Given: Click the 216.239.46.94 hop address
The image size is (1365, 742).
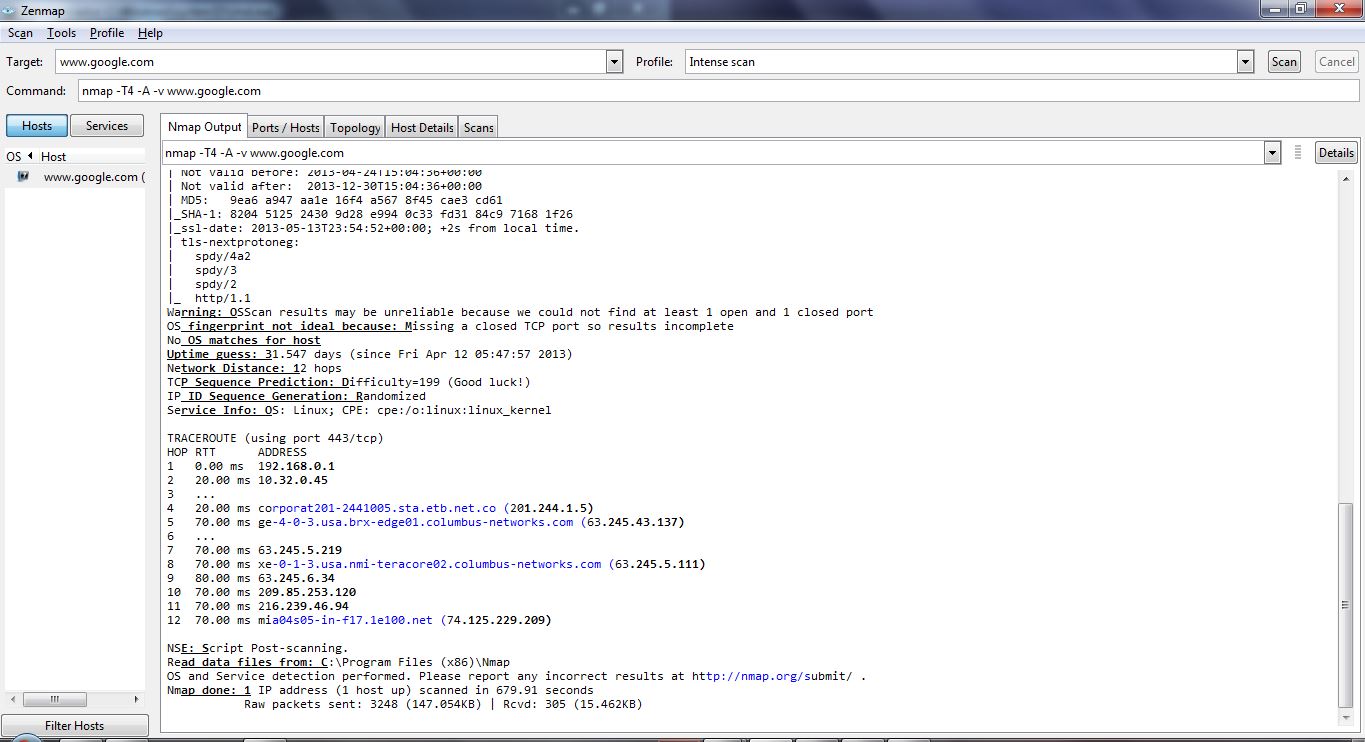Looking at the screenshot, I should pyautogui.click(x=303, y=606).
